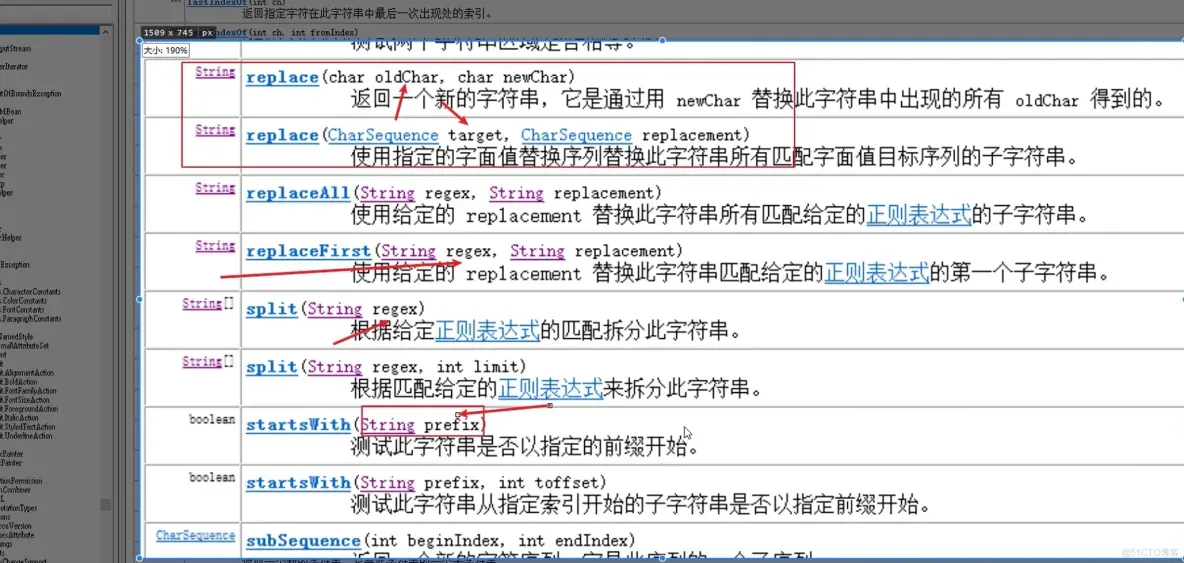
Task: Select OutOfBoundsException entry in class list
Action: click(31, 94)
